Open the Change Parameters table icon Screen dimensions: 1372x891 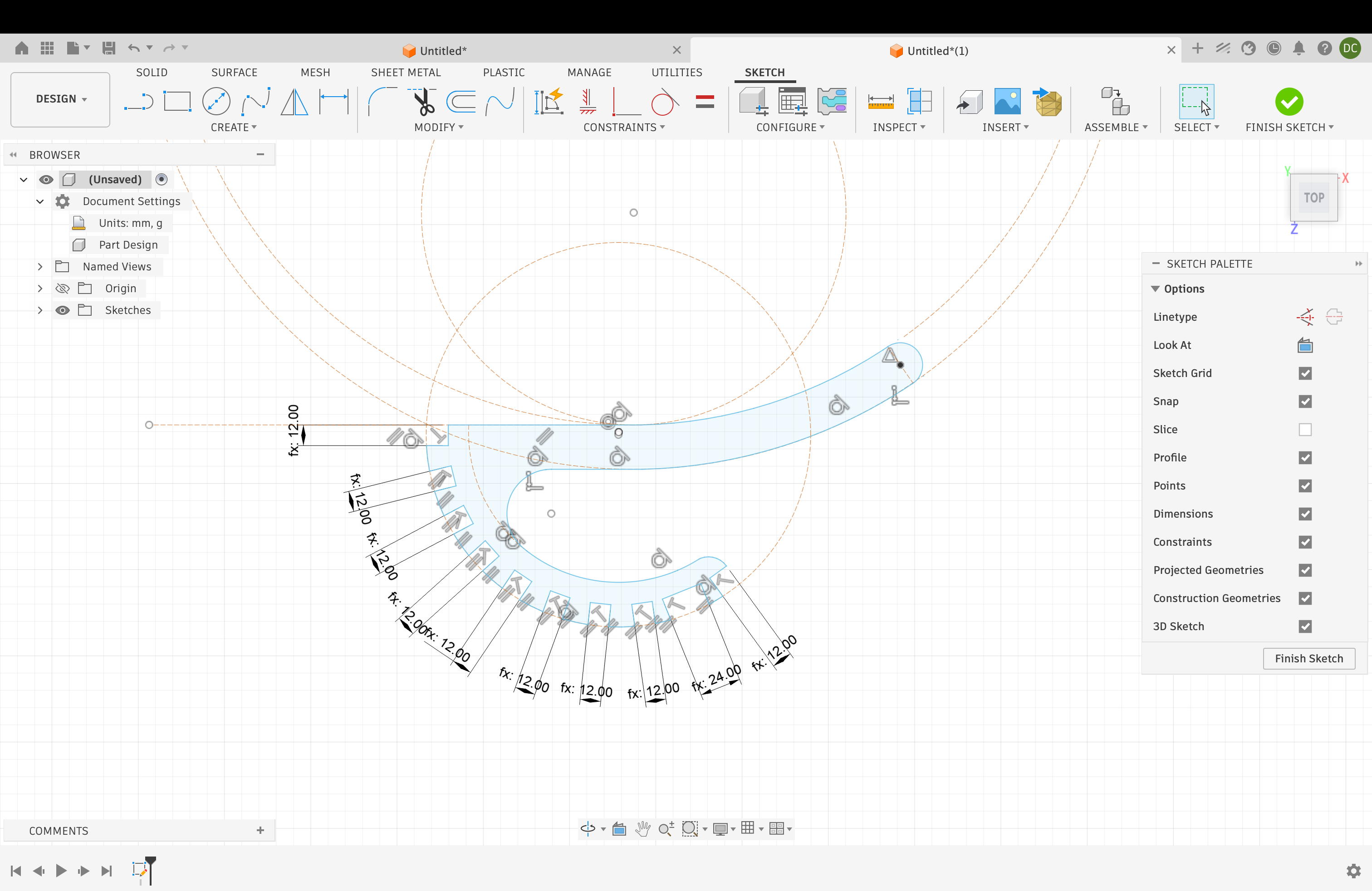click(793, 102)
